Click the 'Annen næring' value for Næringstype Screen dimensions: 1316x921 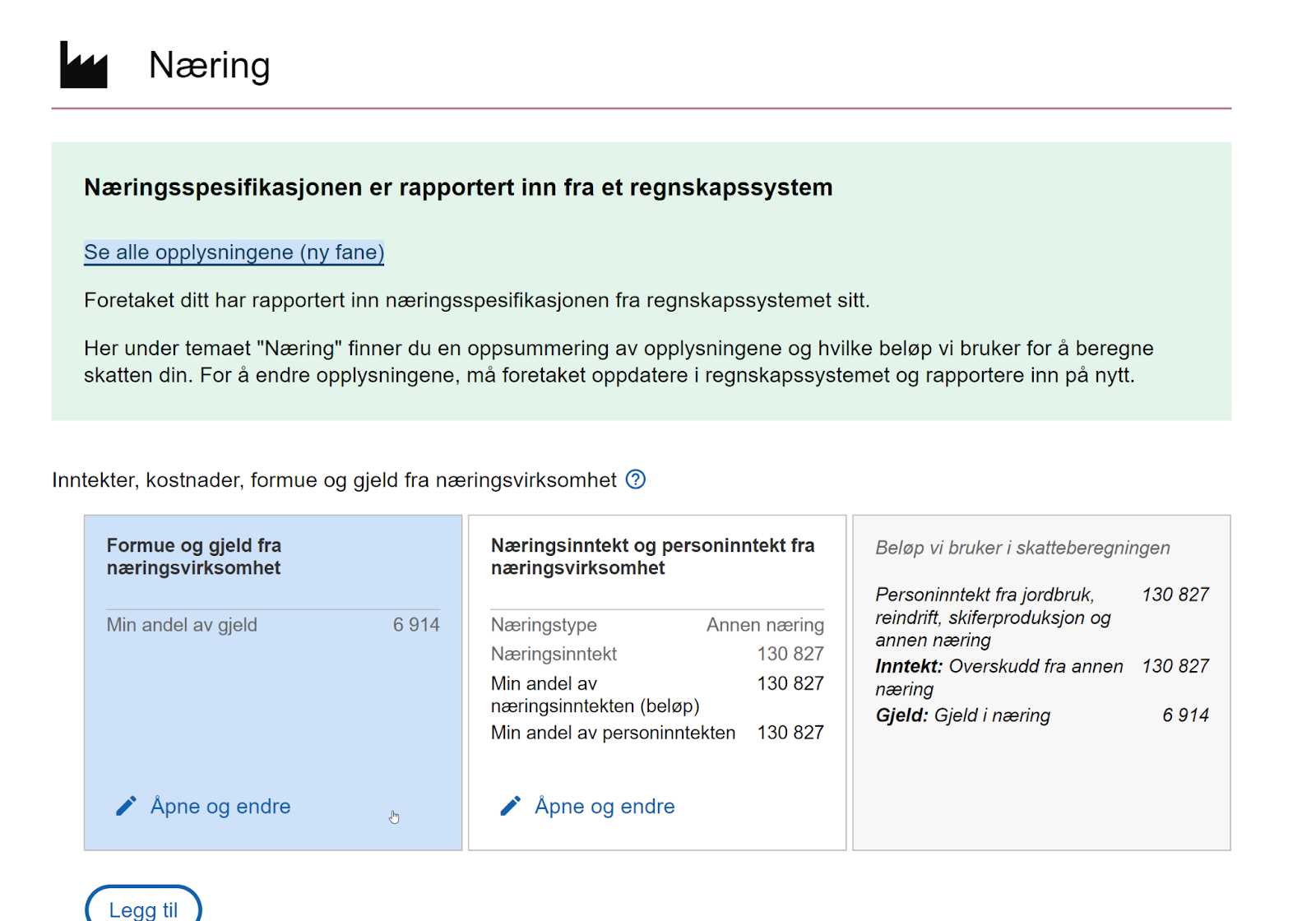765,625
